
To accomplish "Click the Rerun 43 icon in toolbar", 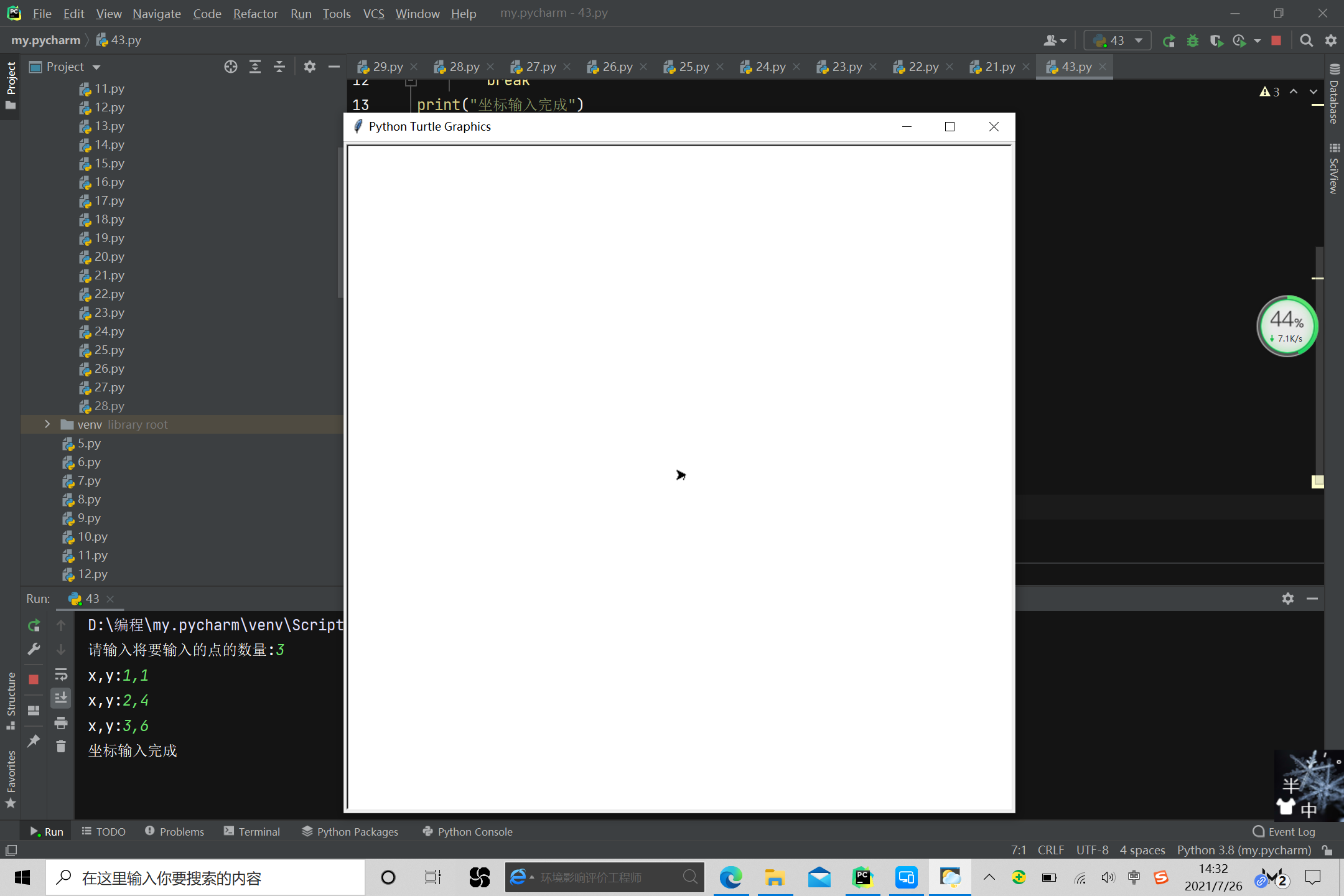I will point(1169,41).
